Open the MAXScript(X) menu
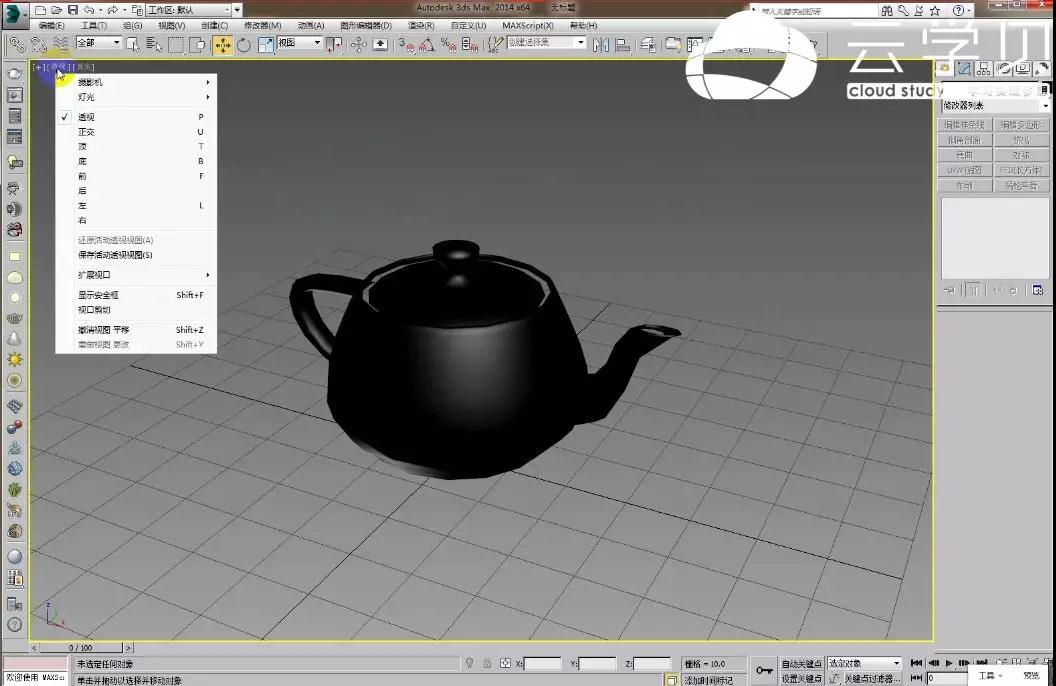 pos(528,26)
